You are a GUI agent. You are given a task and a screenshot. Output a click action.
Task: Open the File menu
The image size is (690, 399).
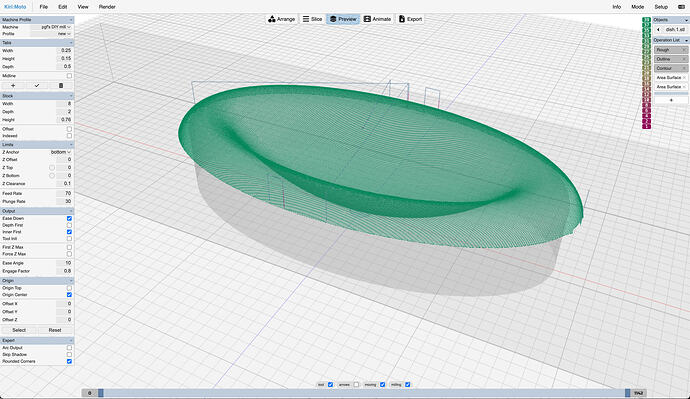click(x=44, y=7)
